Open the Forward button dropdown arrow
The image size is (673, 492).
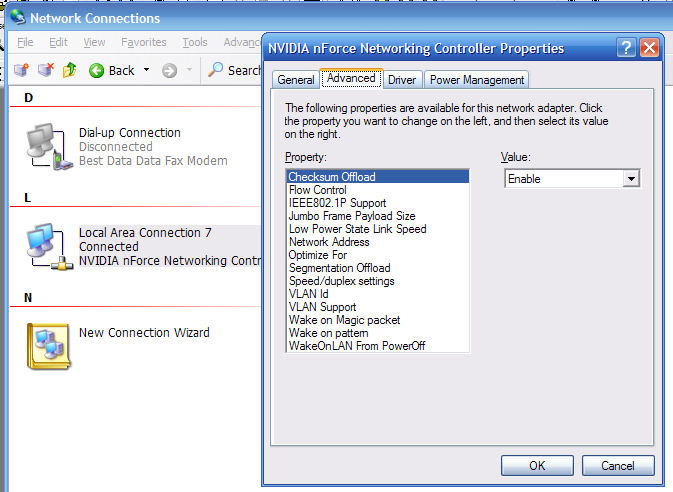pos(189,70)
